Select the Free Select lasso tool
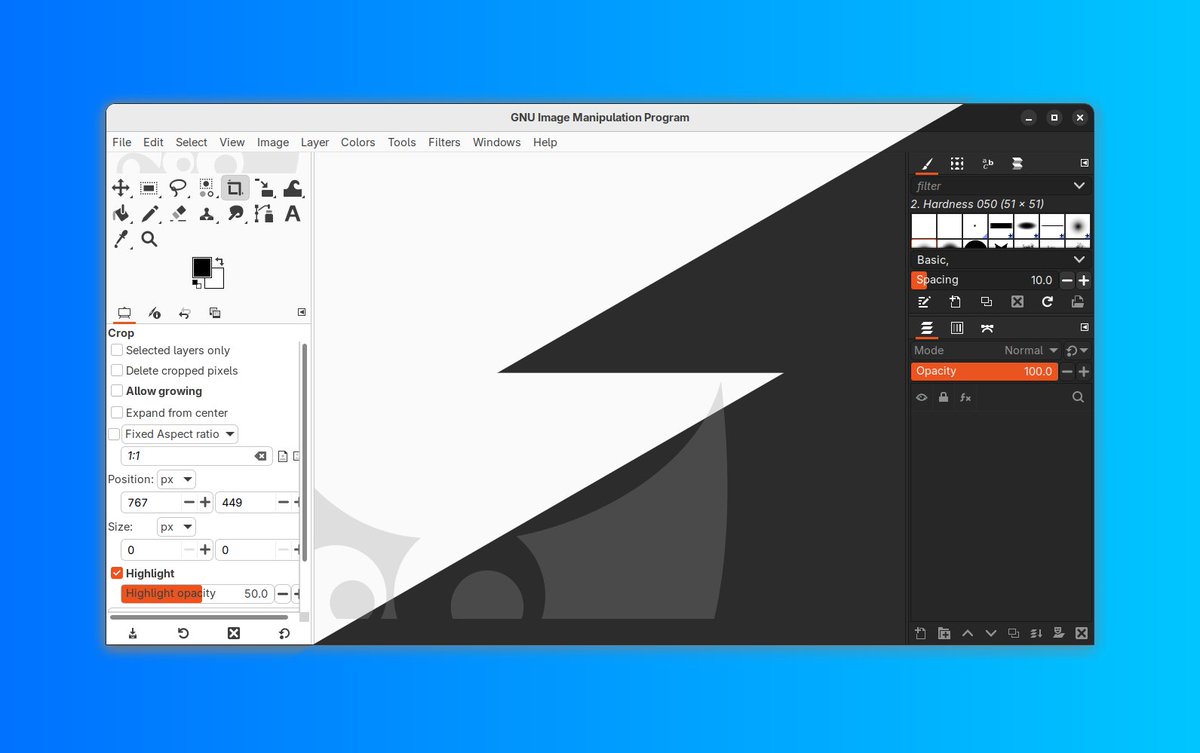 [178, 187]
